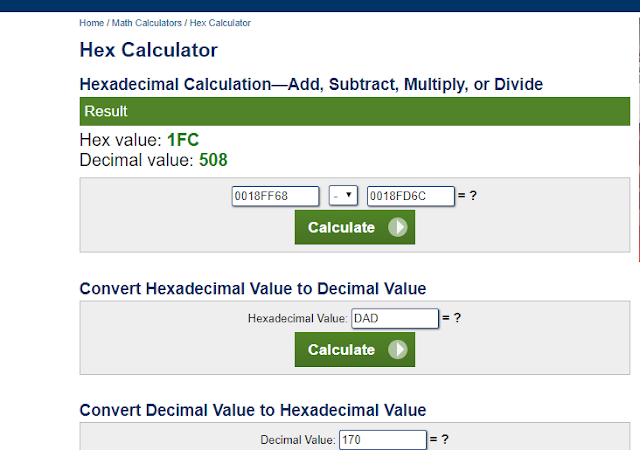This screenshot has height=450, width=640.
Task: Click the play arrow icon in the hex-to-decimal Calculate button
Action: click(398, 350)
